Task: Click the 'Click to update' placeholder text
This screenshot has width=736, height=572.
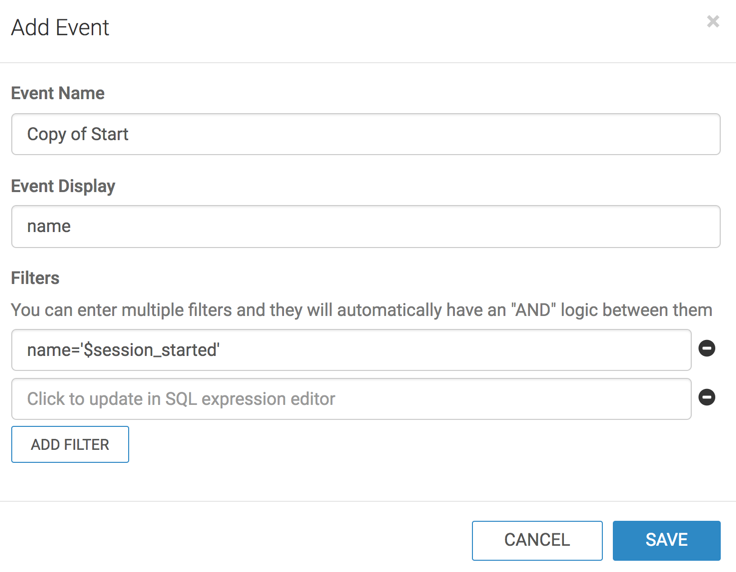Action: pyautogui.click(x=181, y=399)
